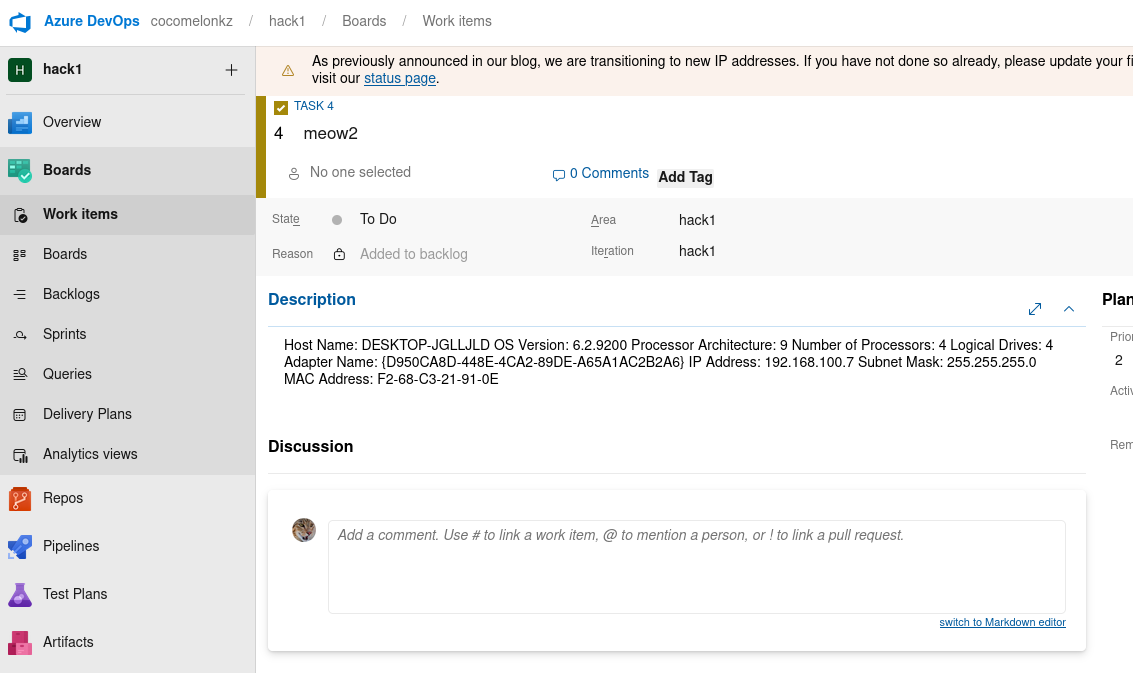Click the lock icon beside Reason
Screen dimensions: 1133x673
(x=339, y=254)
